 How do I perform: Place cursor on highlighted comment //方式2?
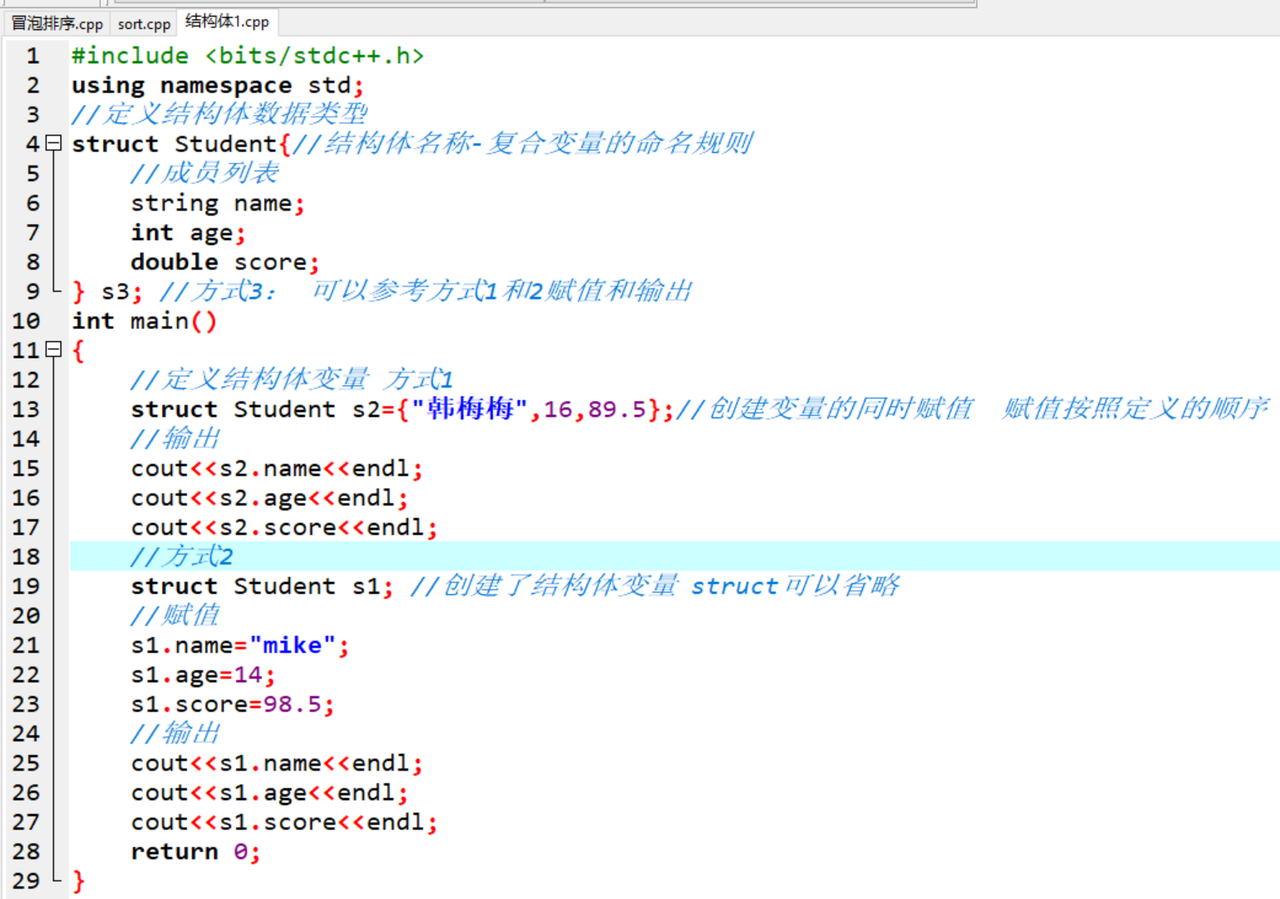coord(181,556)
